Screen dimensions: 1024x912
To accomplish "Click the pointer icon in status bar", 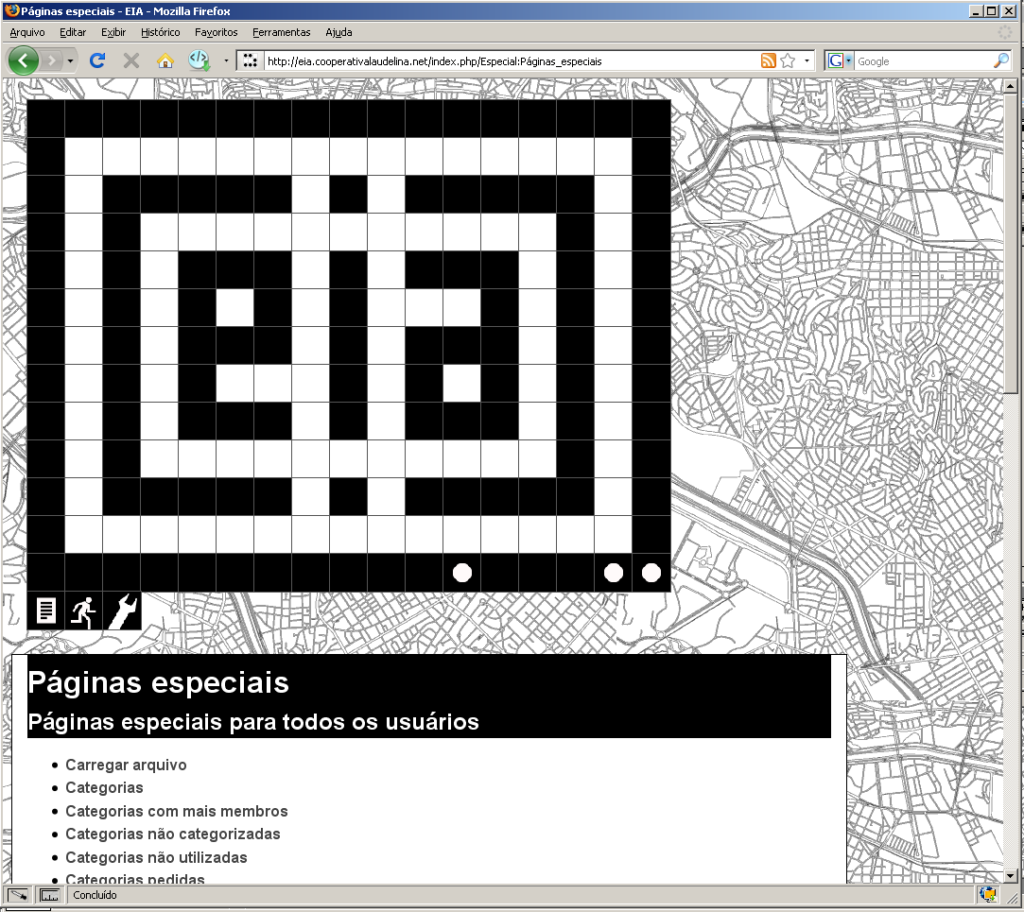I will 18,895.
